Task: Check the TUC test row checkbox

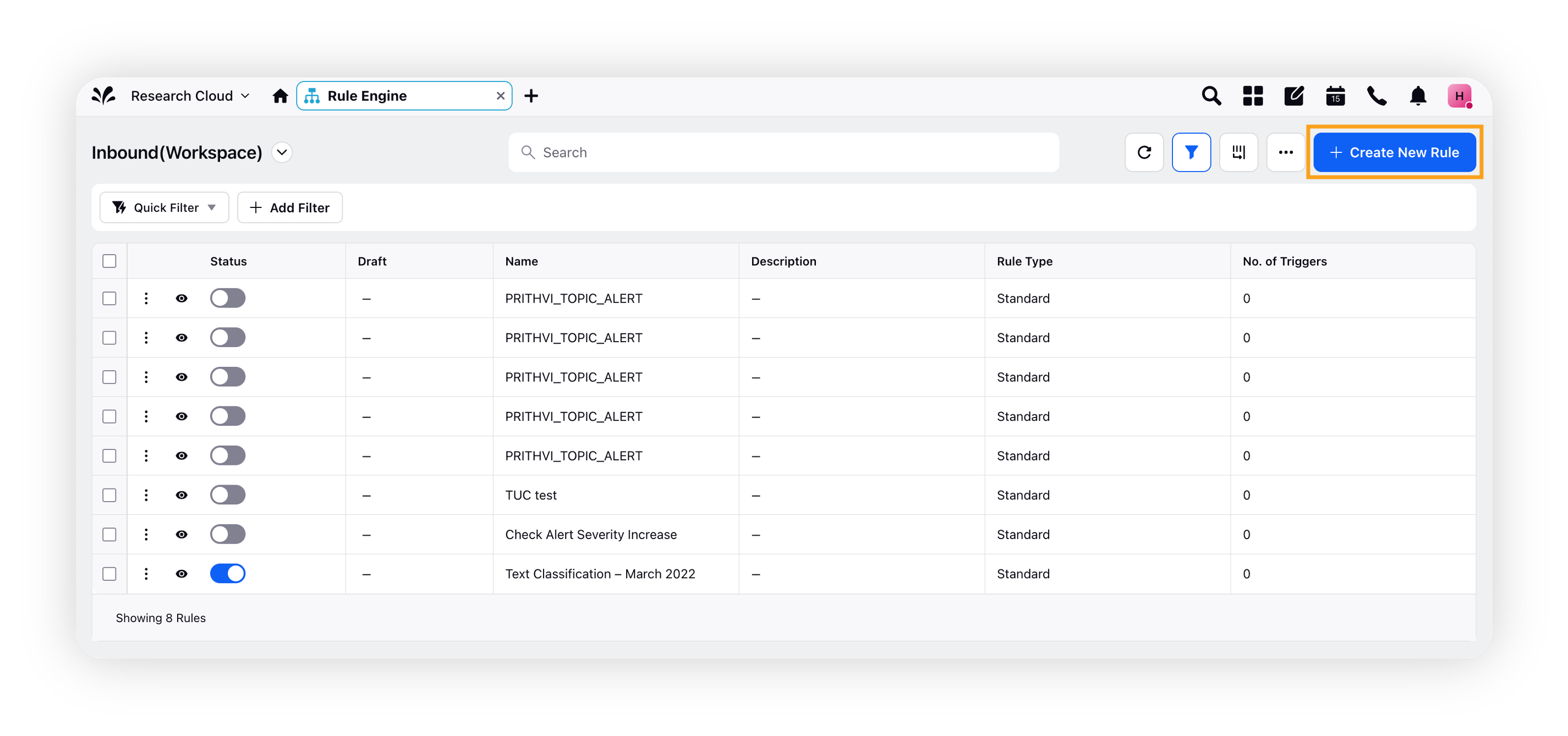Action: pyautogui.click(x=109, y=495)
